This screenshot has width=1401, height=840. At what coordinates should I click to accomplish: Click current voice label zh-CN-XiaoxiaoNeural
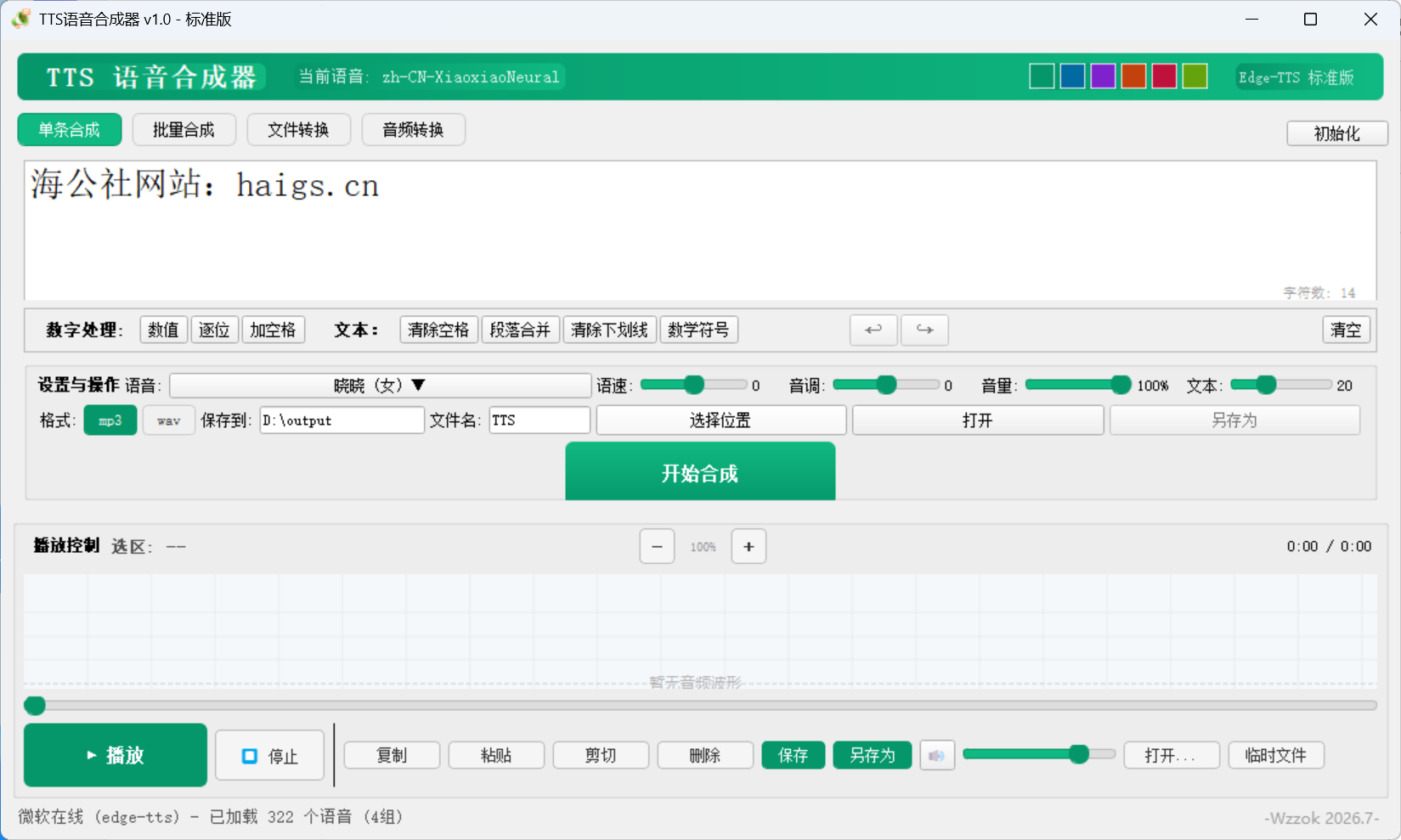click(471, 77)
